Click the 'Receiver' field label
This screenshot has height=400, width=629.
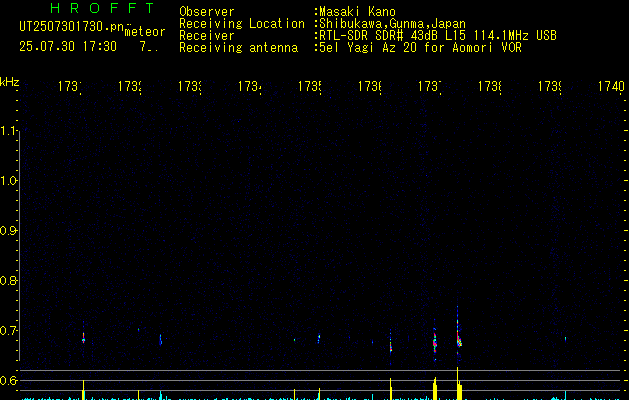(x=207, y=36)
